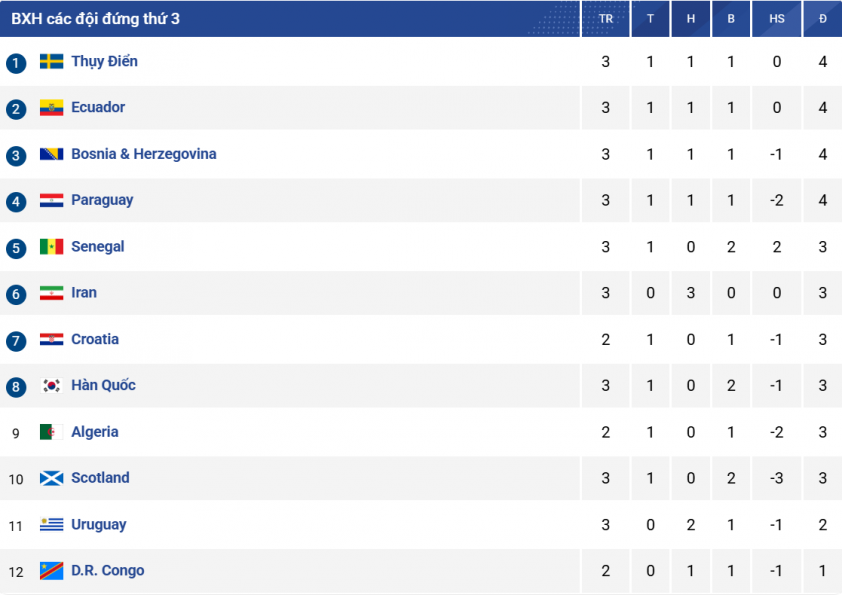Click the Scotland flag icon
Viewport: 842px width, 595px height.
tap(52, 478)
